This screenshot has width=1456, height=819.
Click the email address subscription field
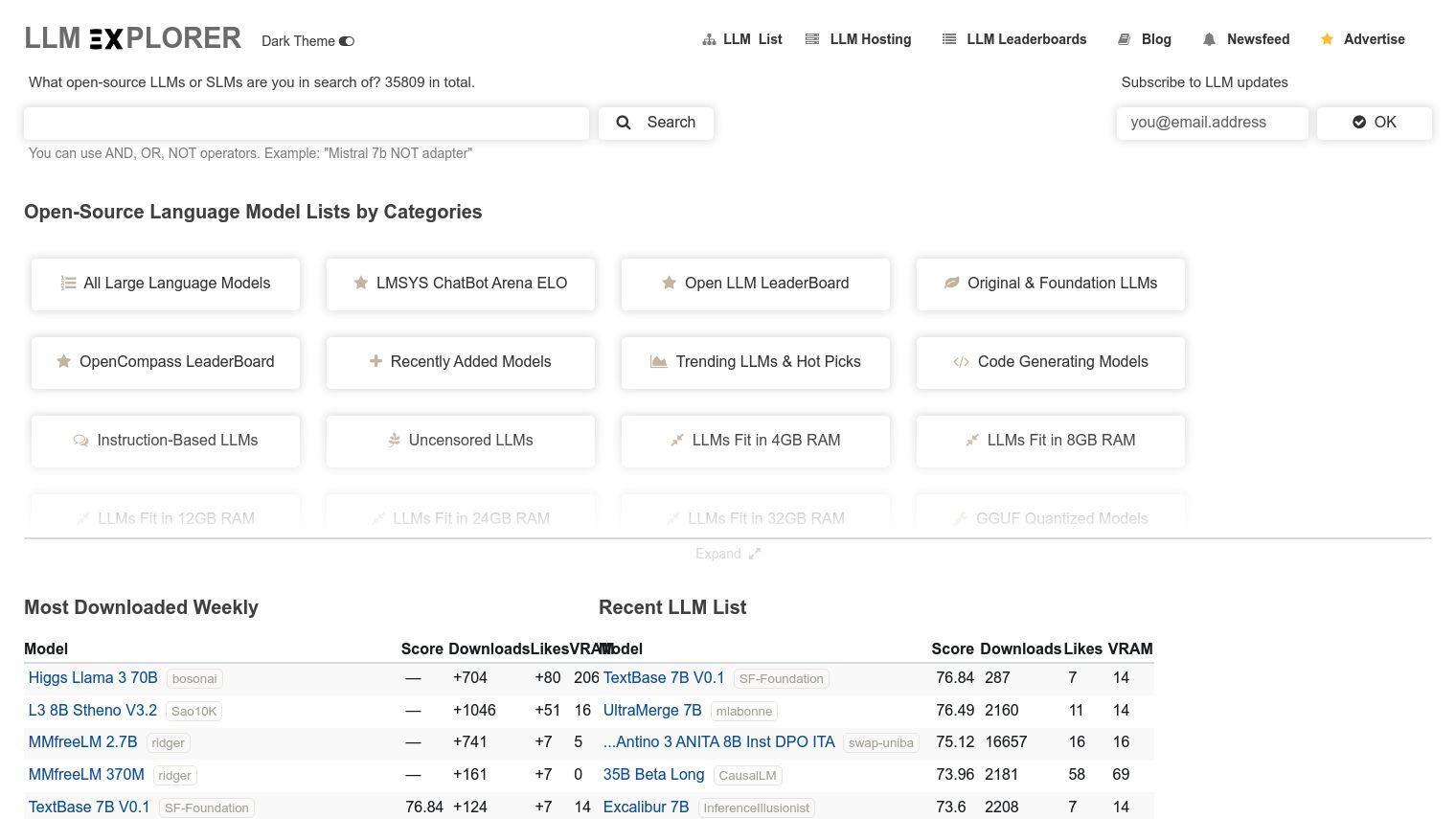1213,123
